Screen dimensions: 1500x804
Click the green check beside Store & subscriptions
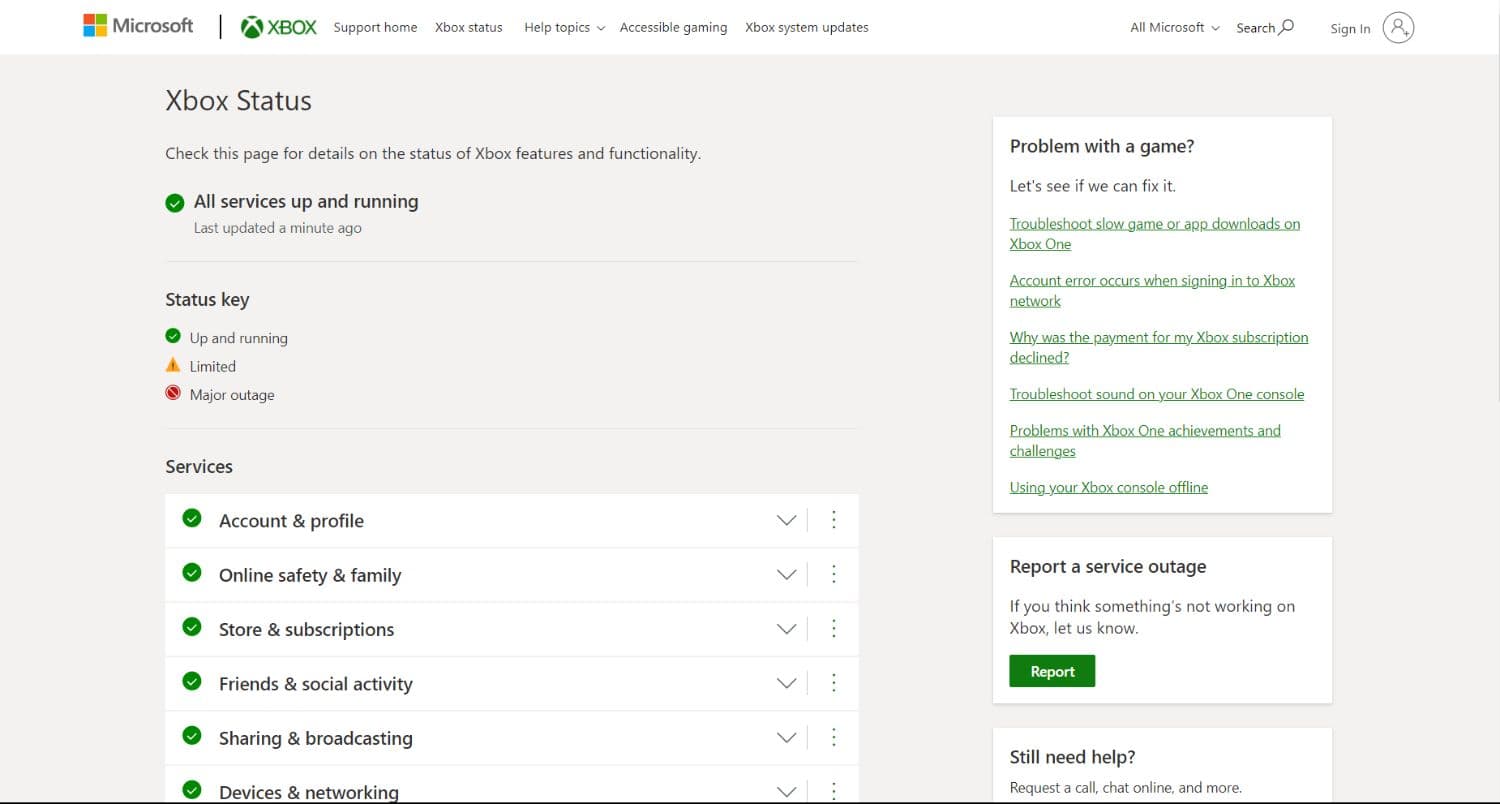coord(192,627)
